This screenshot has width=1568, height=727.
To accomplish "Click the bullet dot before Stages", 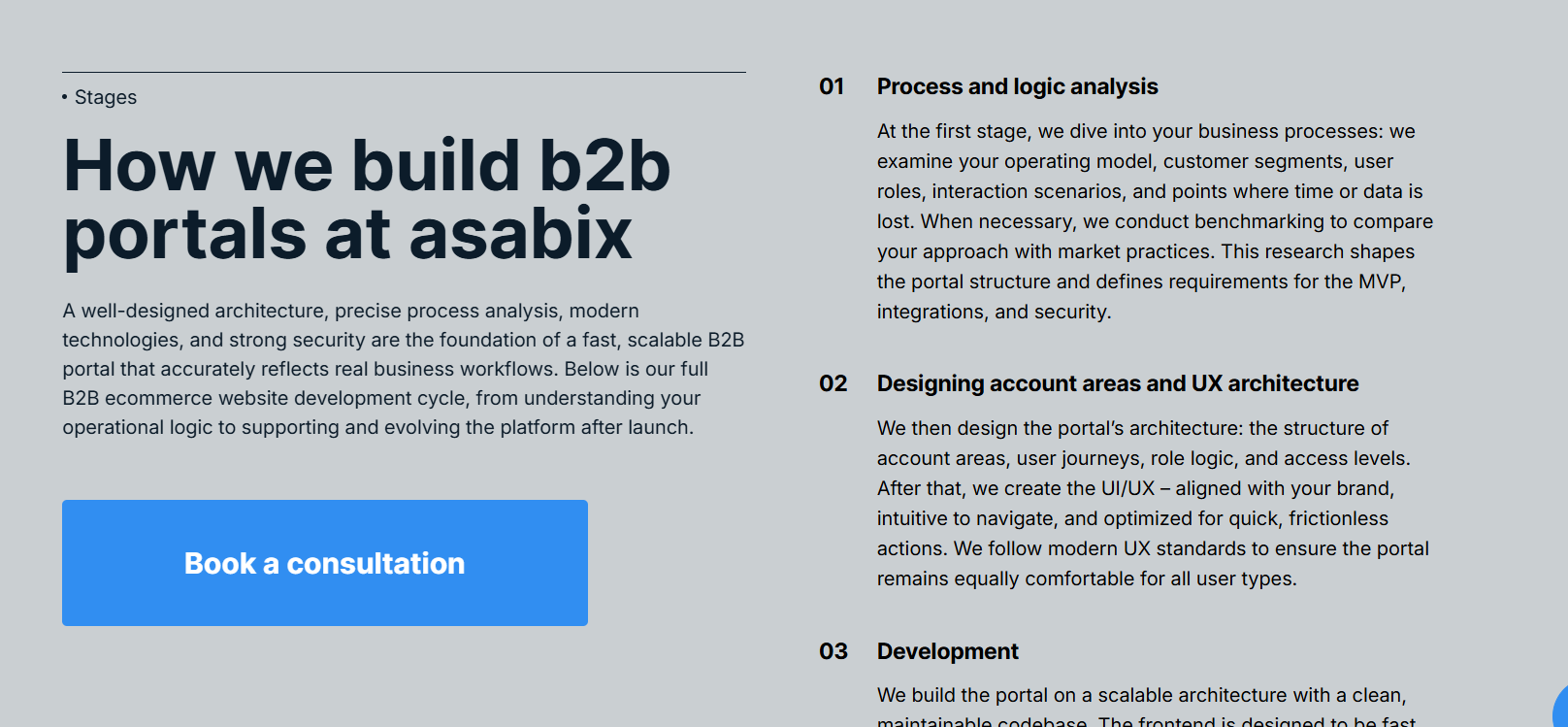I will (x=65, y=97).
